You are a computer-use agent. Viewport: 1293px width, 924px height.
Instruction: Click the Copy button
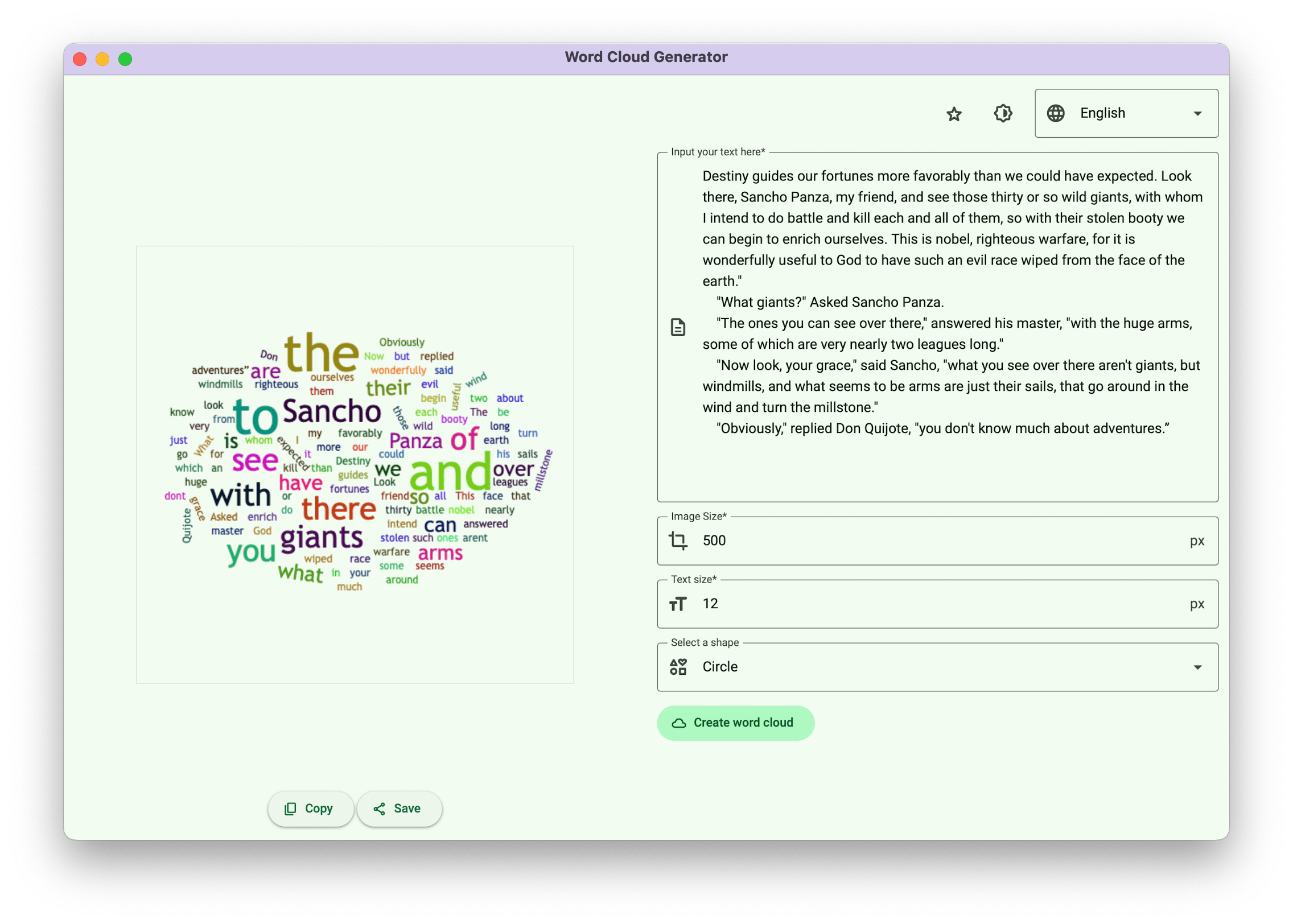(x=310, y=808)
